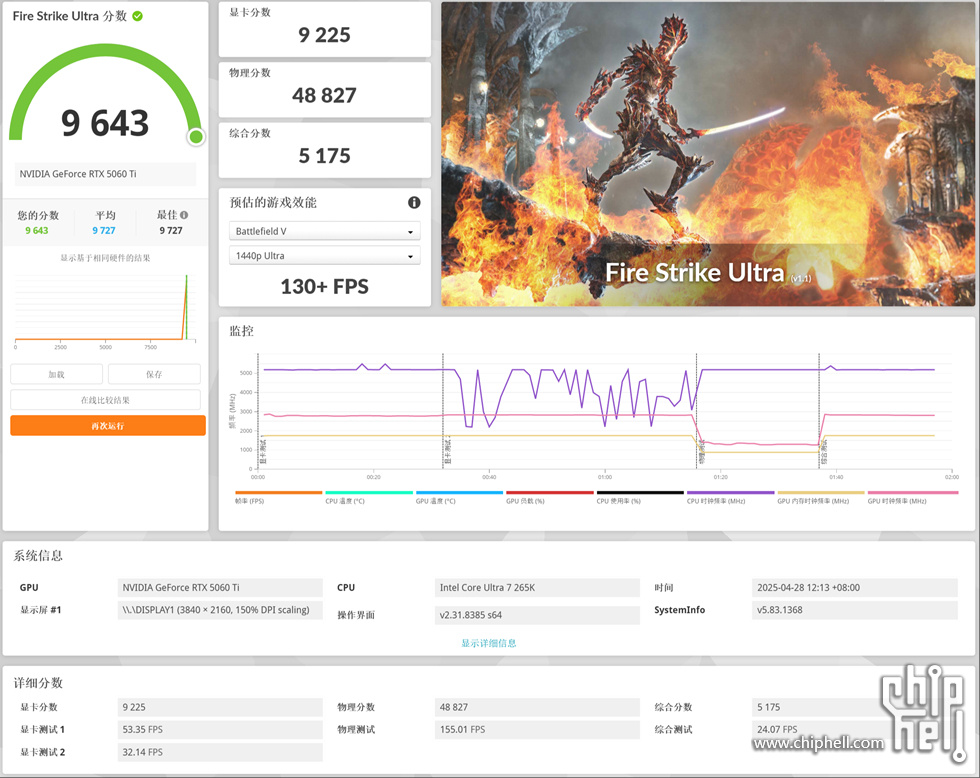
Task: Click the 系统信息 section heading
Action: coord(38,556)
